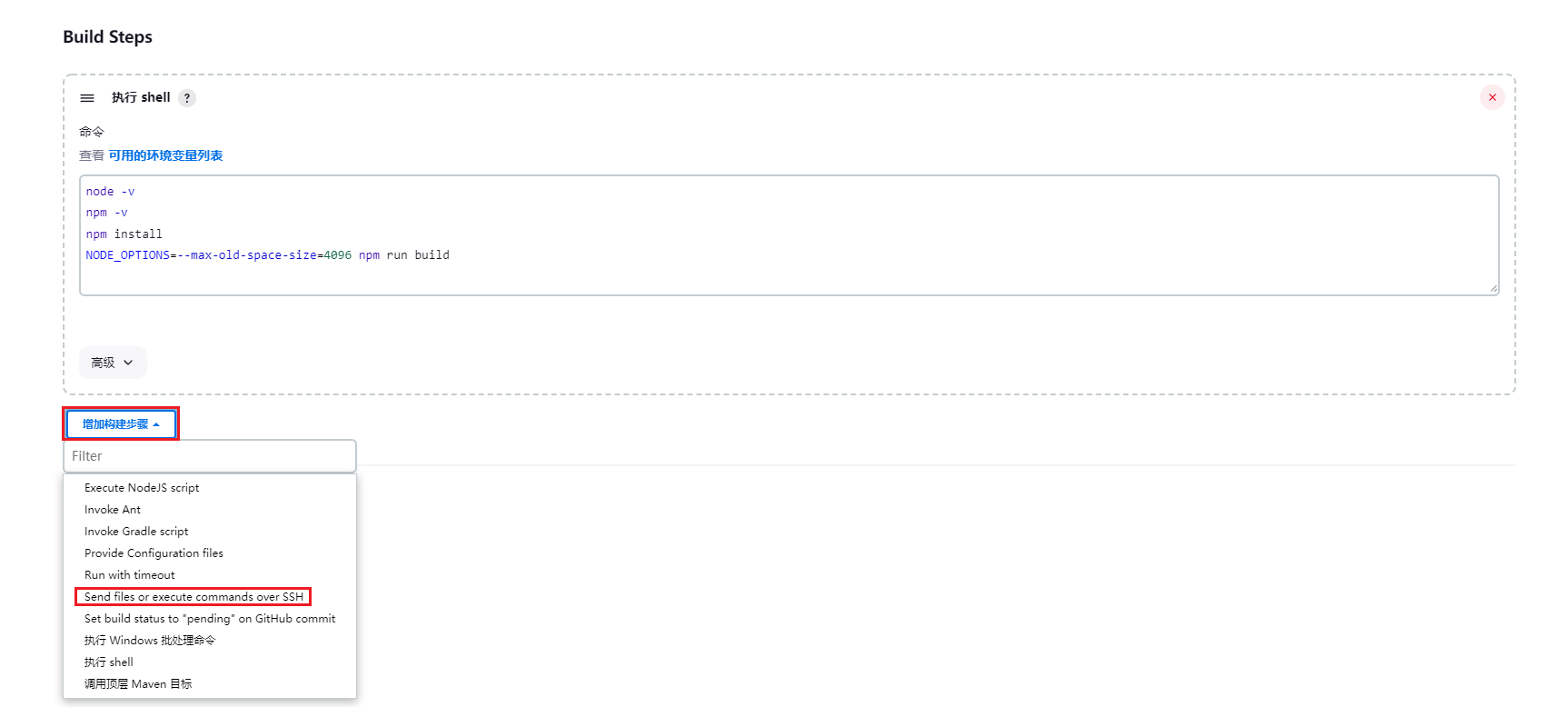This screenshot has height=707, width=1568.
Task: Select Send files or execute commands over SSH
Action: point(194,597)
